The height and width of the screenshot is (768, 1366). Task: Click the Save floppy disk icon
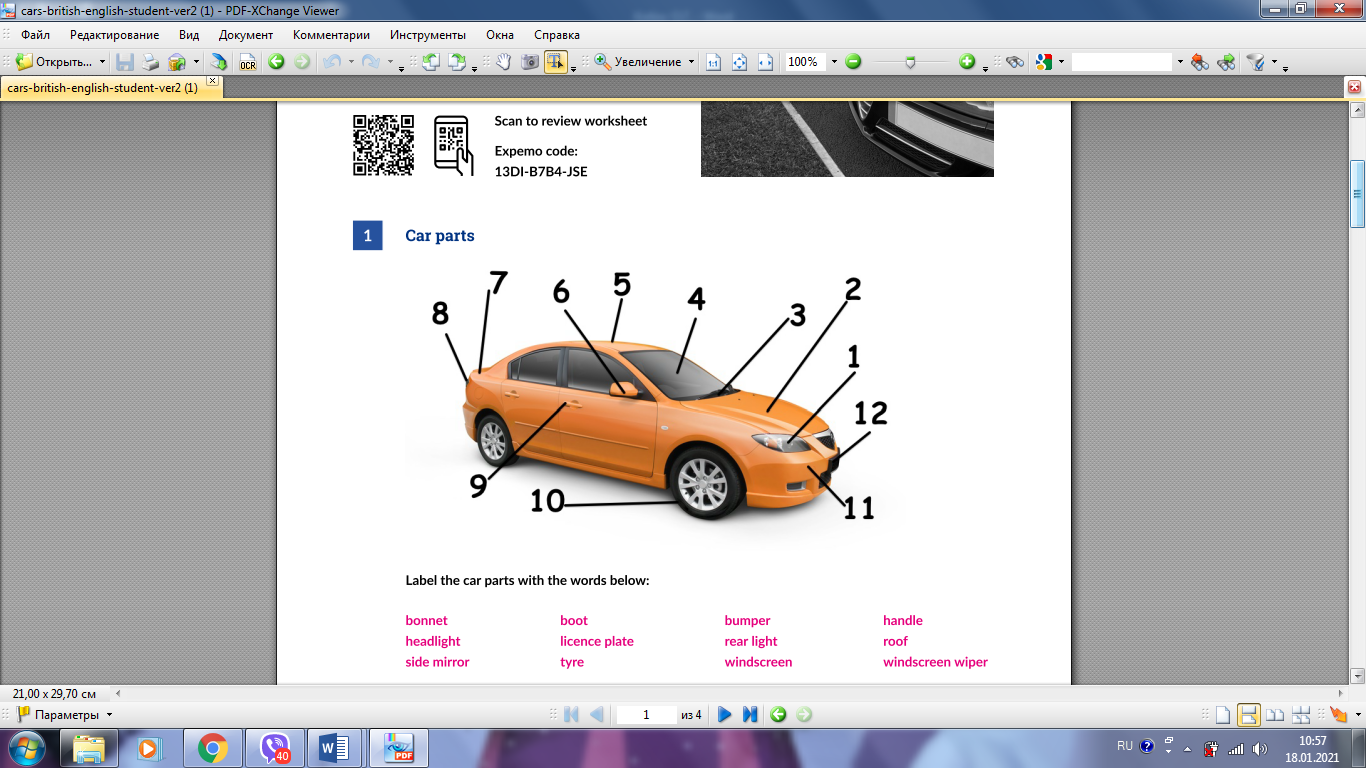pyautogui.click(x=125, y=62)
